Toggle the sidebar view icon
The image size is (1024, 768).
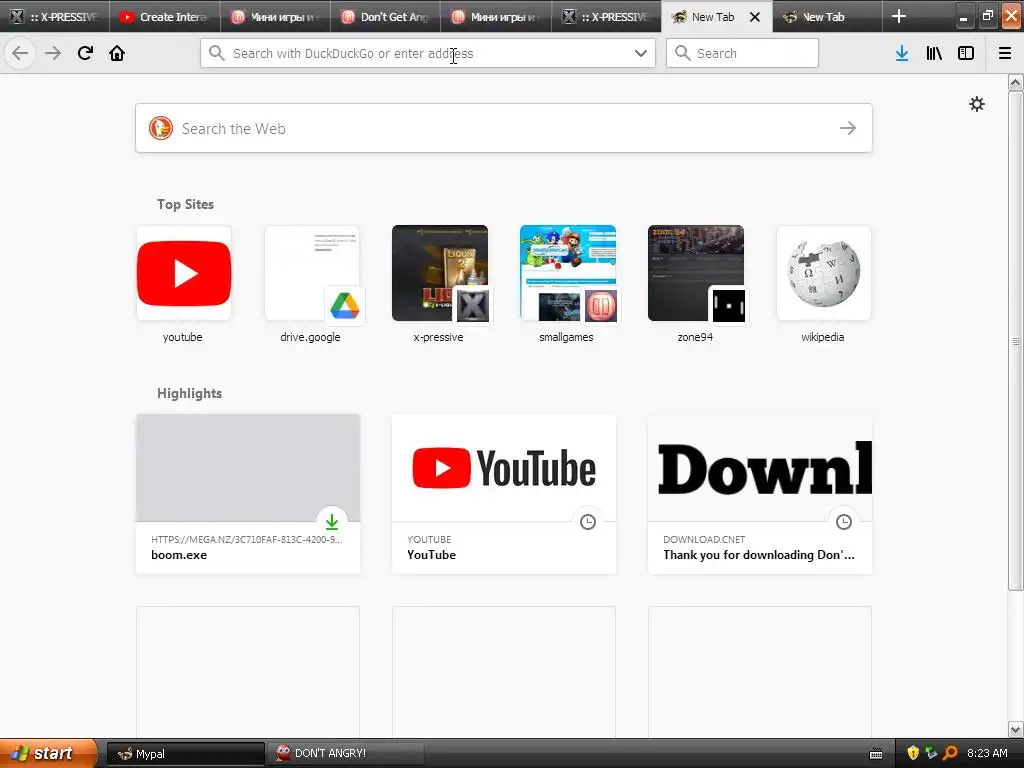tap(966, 54)
